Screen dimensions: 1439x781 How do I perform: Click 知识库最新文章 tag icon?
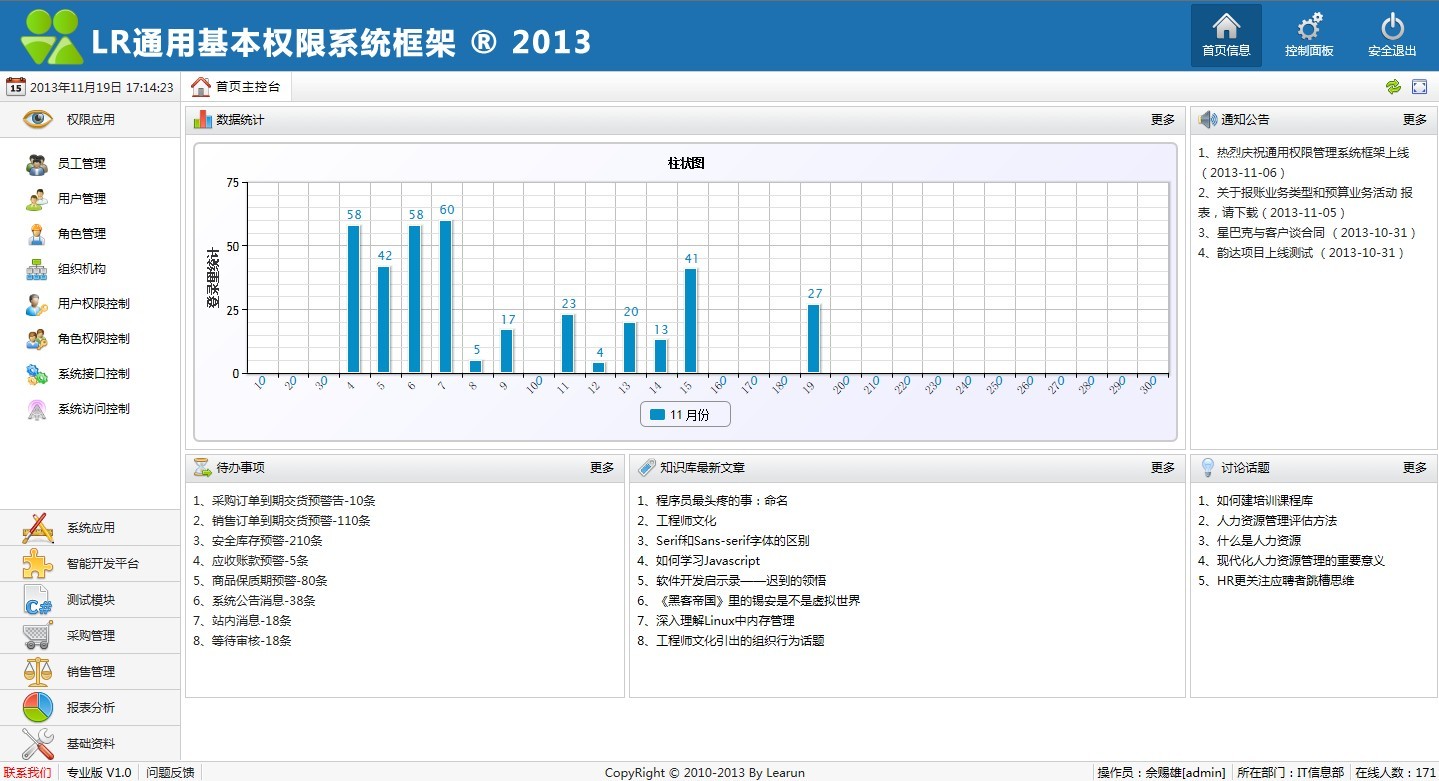click(x=647, y=467)
